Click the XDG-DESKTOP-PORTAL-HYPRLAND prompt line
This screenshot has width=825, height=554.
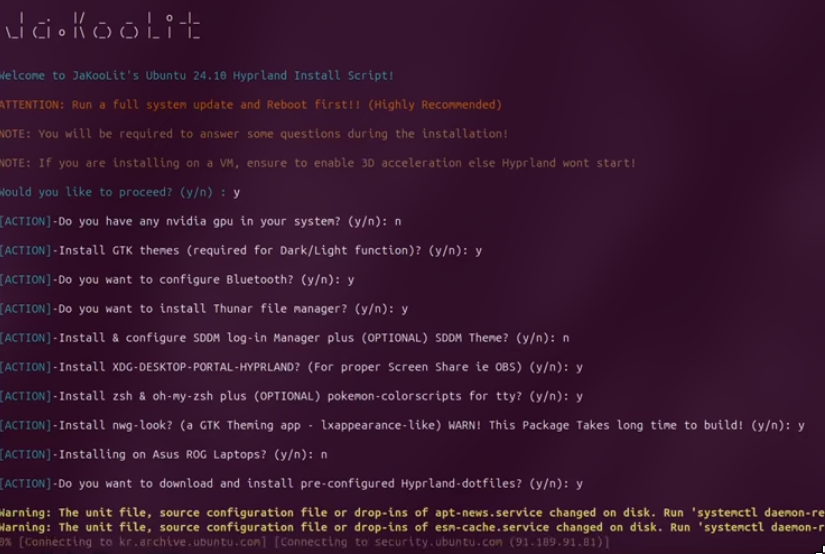point(291,367)
